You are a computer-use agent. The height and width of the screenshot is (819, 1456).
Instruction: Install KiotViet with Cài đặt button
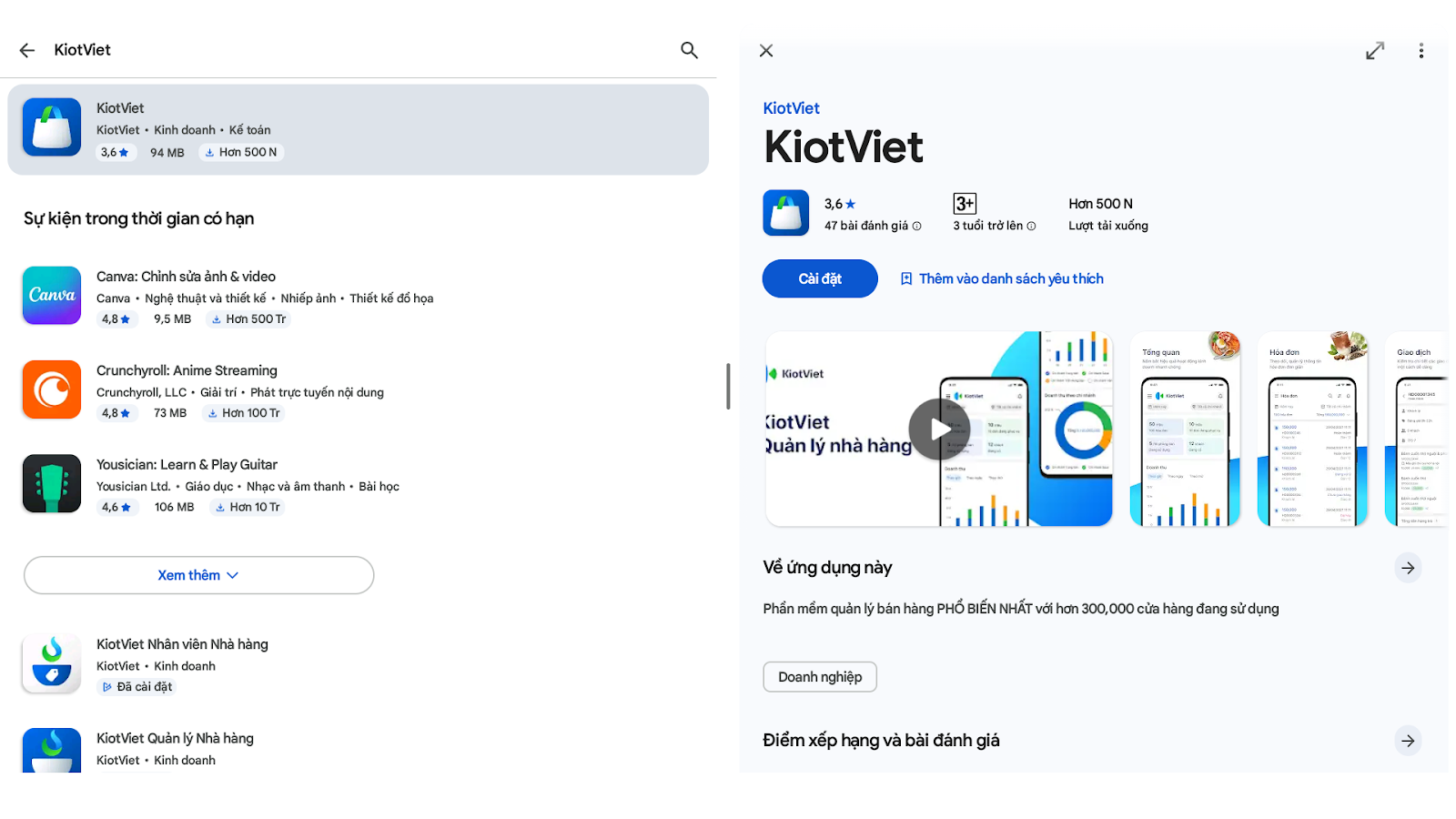(820, 278)
